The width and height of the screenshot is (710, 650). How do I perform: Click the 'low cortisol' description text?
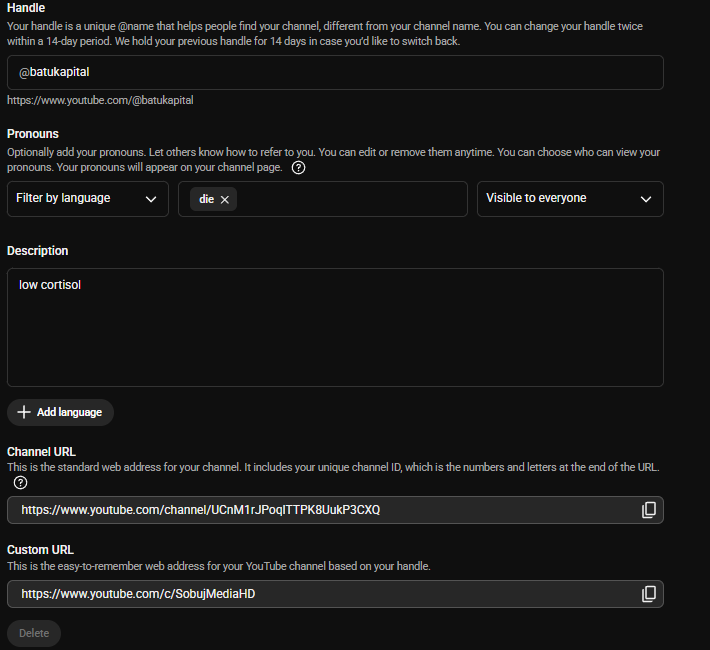pos(50,285)
